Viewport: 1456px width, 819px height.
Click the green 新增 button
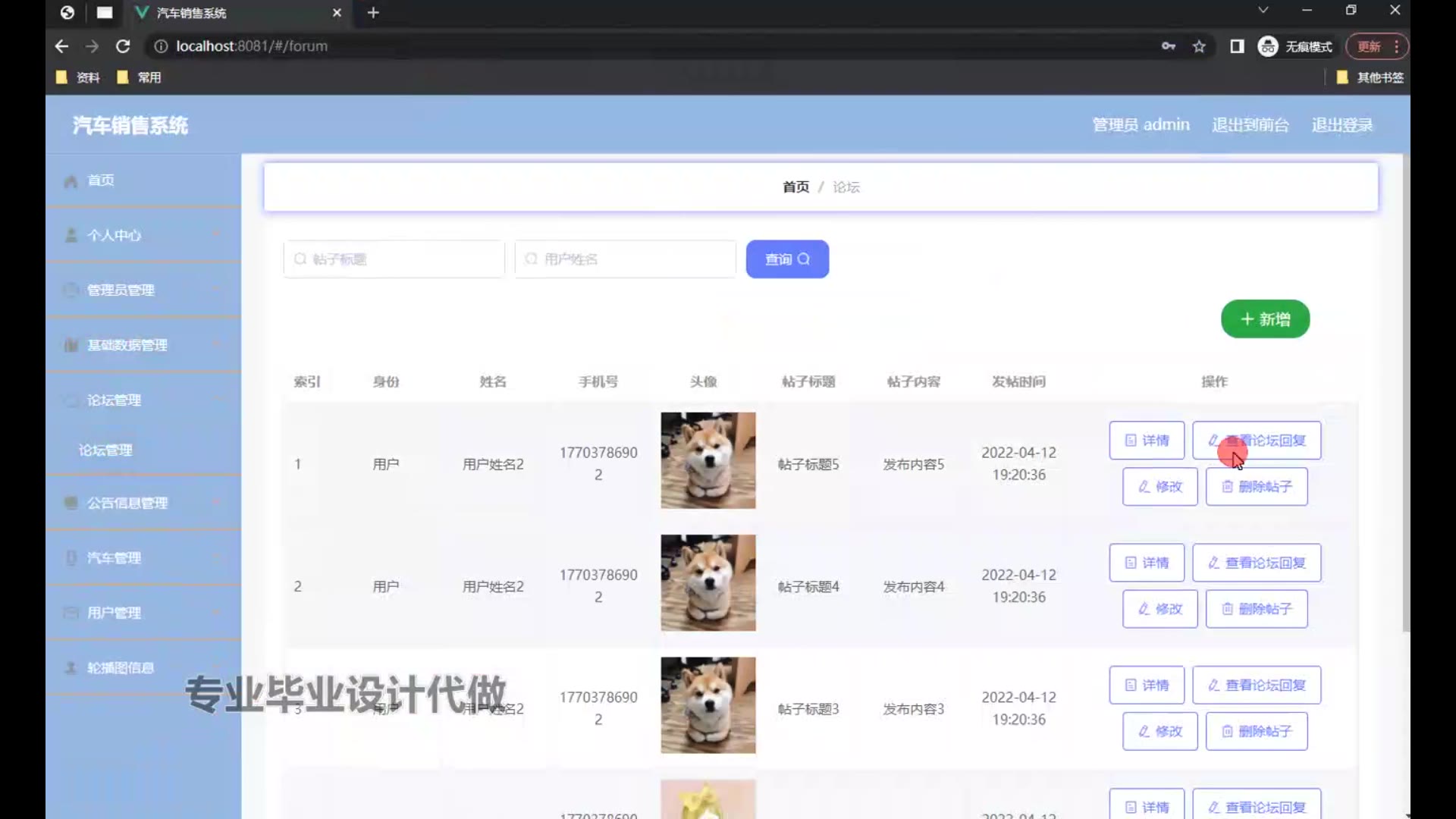click(1265, 319)
